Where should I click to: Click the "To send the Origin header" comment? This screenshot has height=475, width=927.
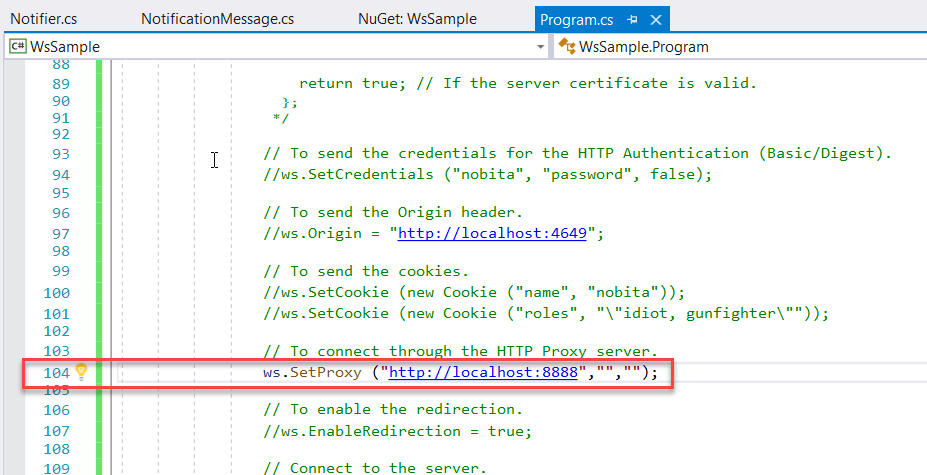tap(393, 212)
